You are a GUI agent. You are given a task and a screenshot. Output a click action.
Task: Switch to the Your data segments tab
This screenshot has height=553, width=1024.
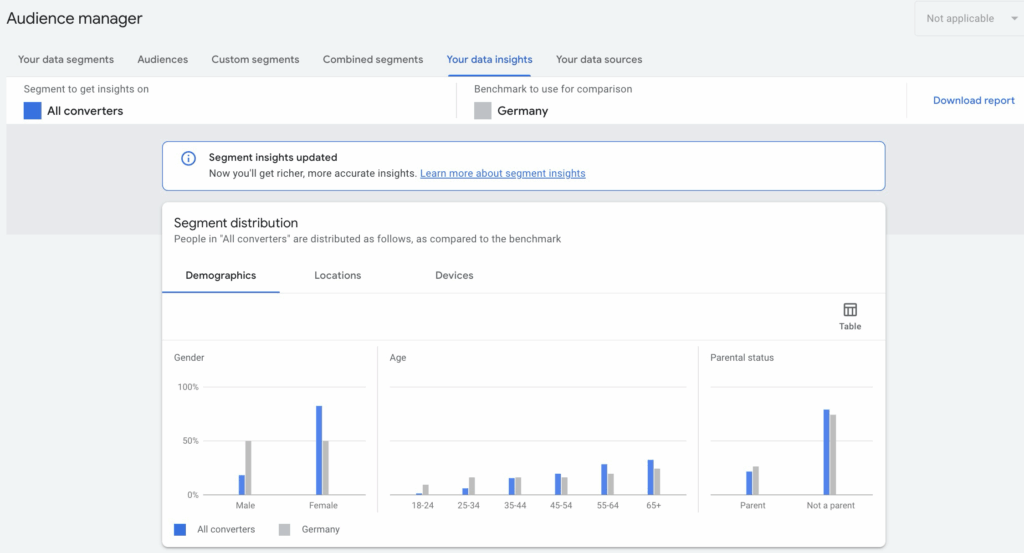(66, 60)
